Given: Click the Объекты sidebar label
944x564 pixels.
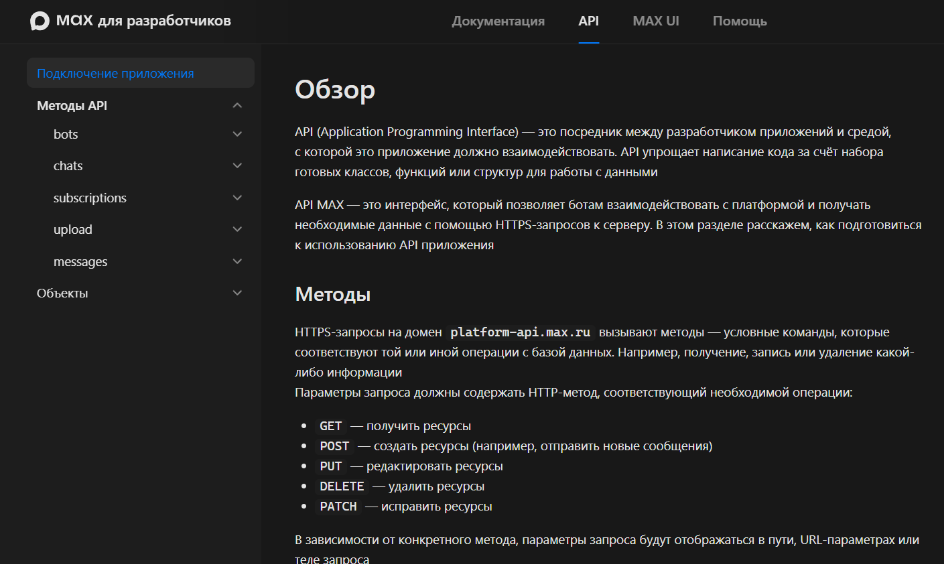Looking at the screenshot, I should (62, 293).
